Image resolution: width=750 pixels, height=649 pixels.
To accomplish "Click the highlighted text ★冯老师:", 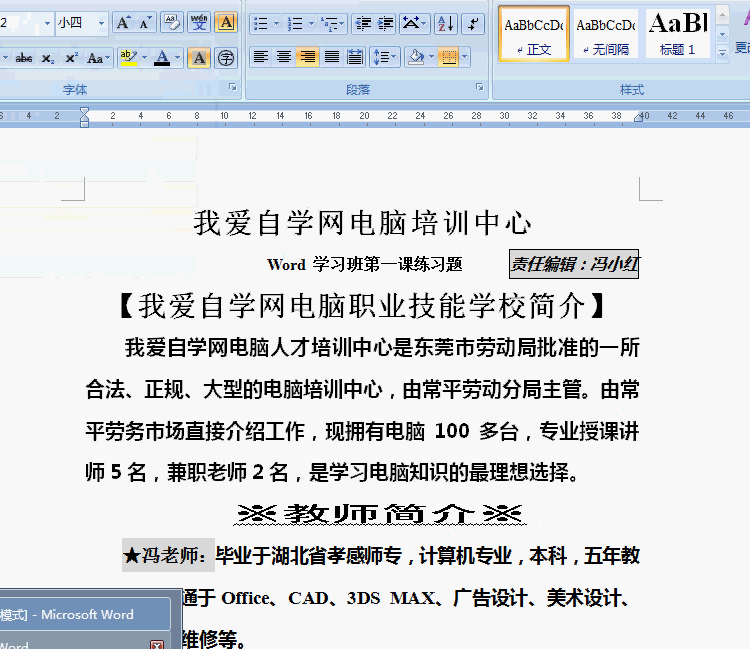I will 167,555.
